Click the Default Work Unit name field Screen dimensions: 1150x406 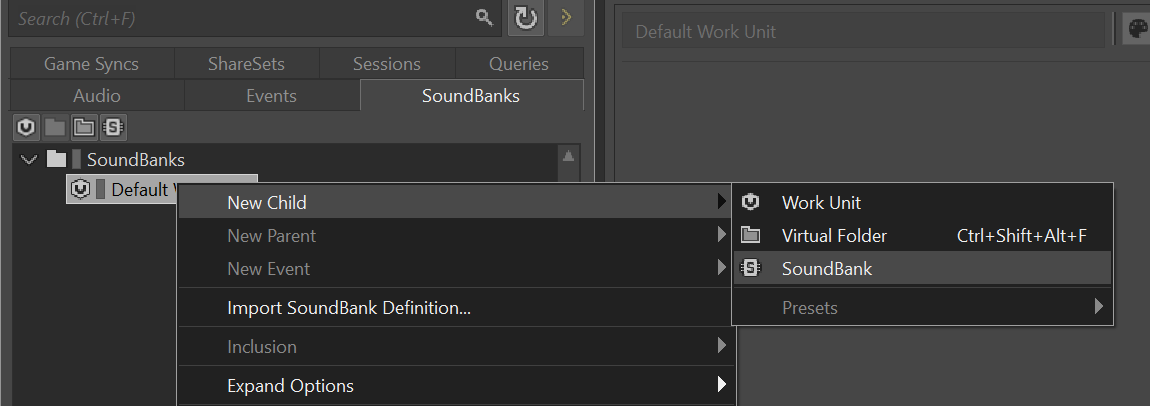[x=865, y=31]
